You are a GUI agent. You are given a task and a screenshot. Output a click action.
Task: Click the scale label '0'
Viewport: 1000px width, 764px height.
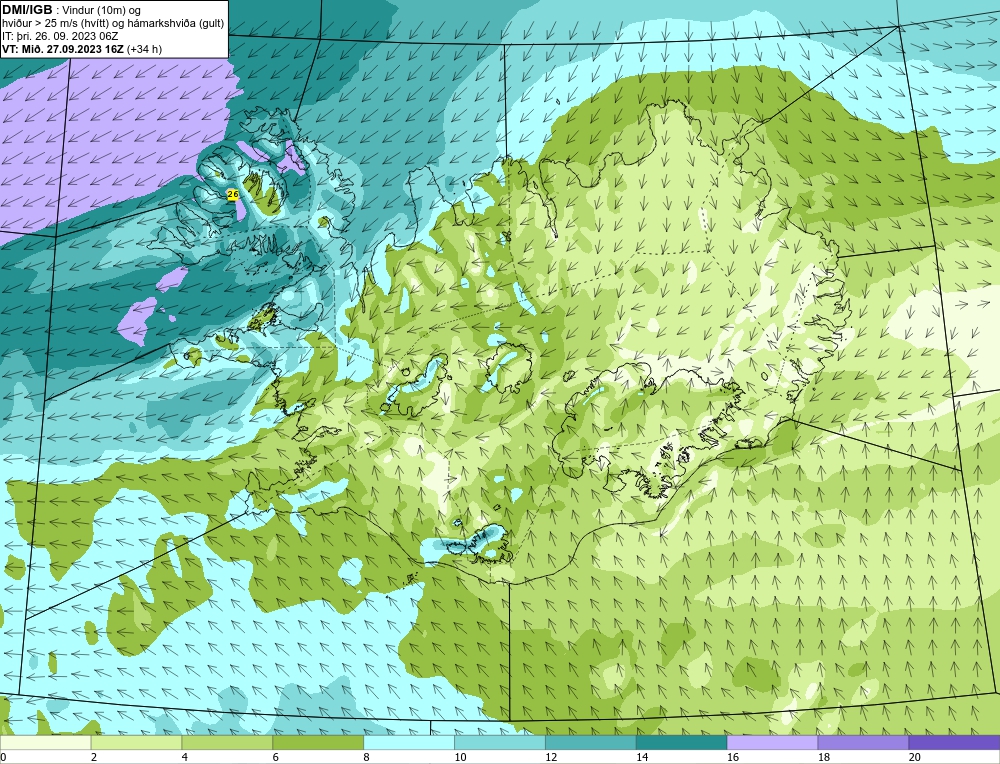coord(3,758)
